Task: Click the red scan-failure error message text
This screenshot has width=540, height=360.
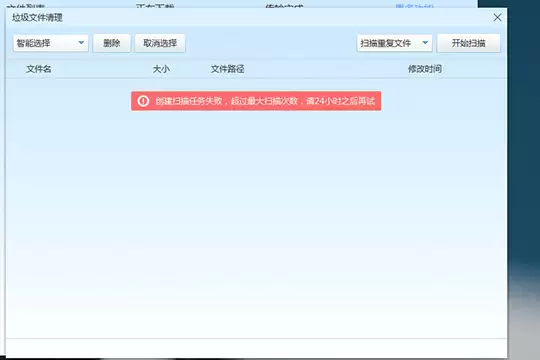Action: coord(265,101)
